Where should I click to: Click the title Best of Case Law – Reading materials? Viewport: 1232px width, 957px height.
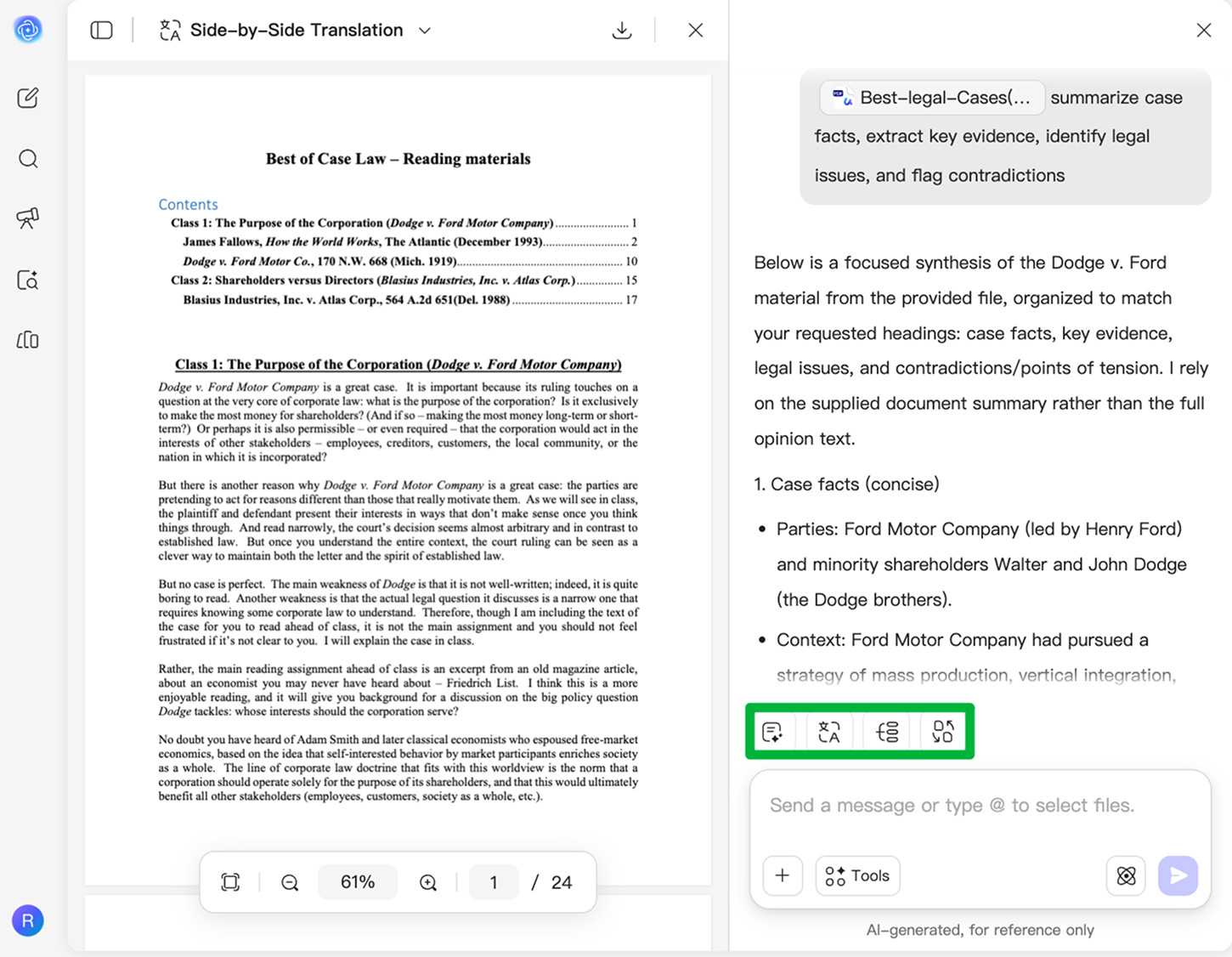398,159
